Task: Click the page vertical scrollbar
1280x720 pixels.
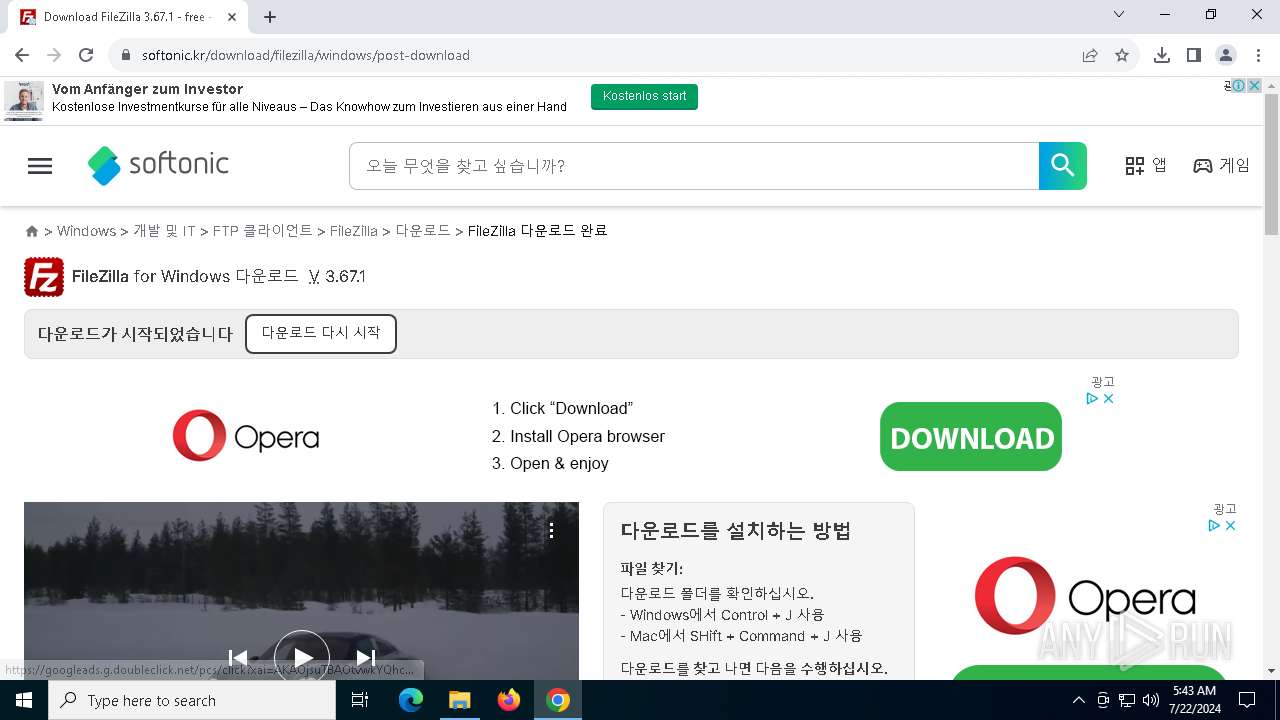Action: tap(1272, 167)
